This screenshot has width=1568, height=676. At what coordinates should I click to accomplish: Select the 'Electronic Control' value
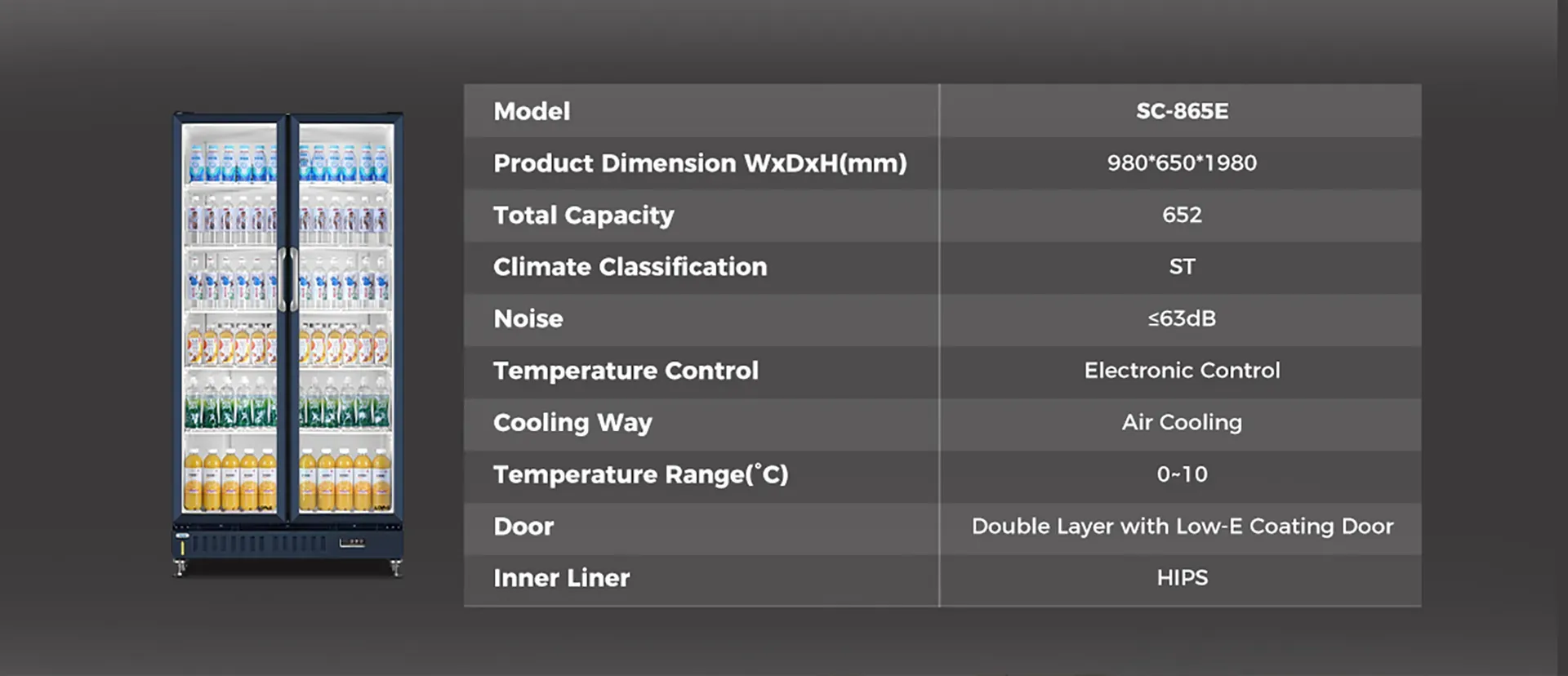click(x=1182, y=371)
